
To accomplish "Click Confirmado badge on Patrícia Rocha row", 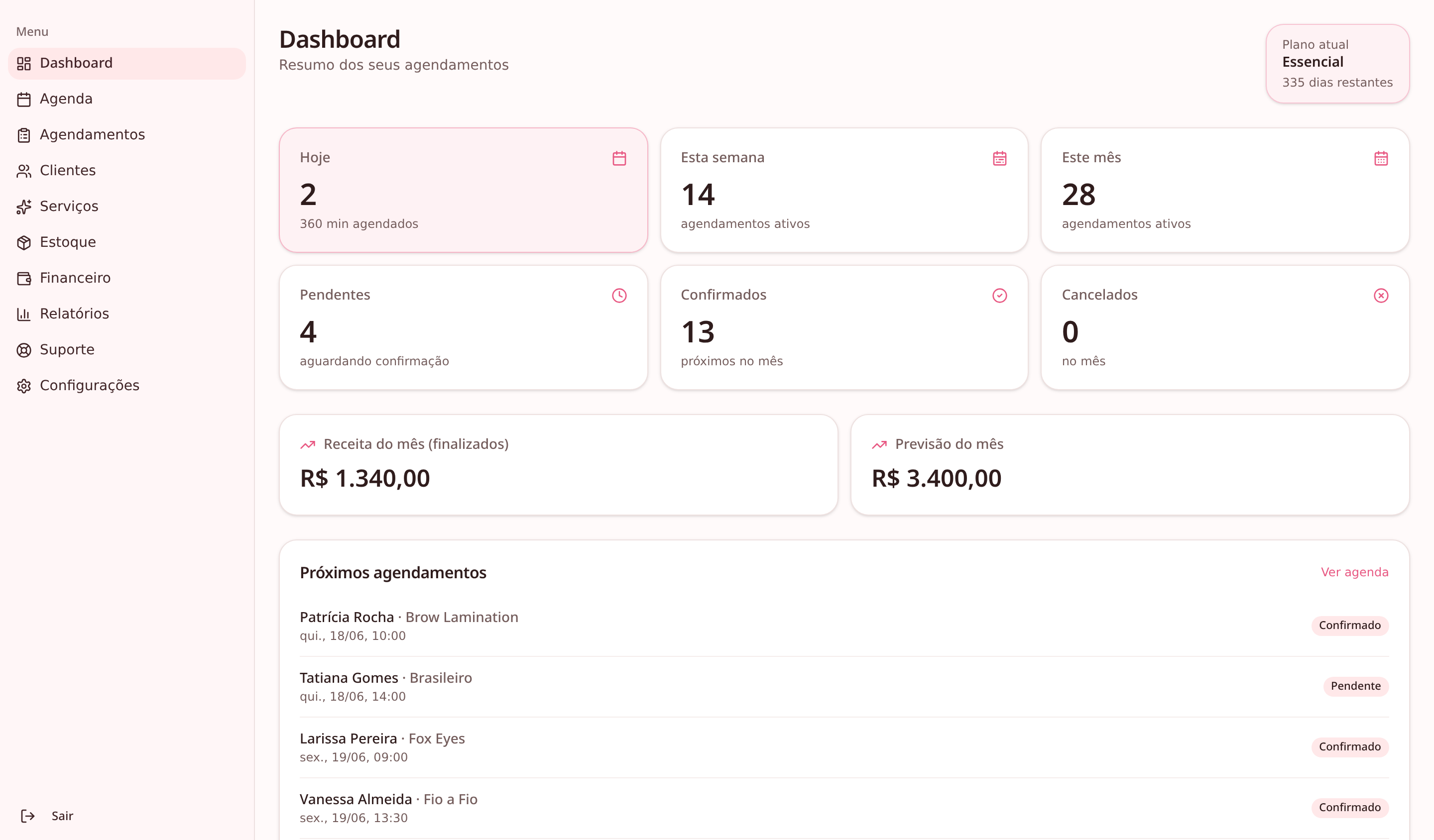I will coord(1350,626).
